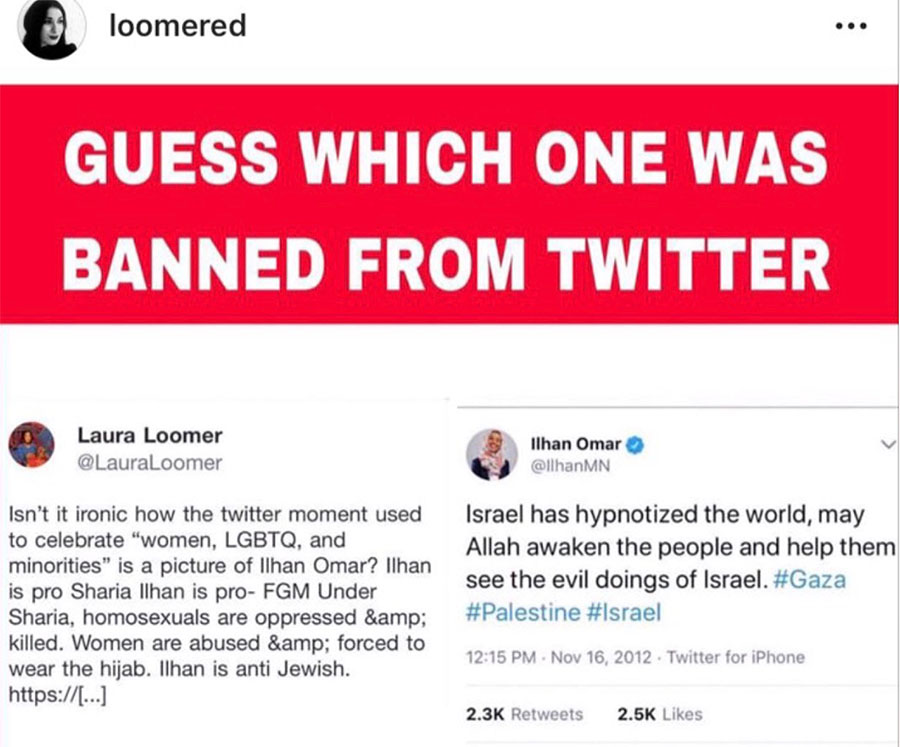Click the blue verified badge

(635, 445)
